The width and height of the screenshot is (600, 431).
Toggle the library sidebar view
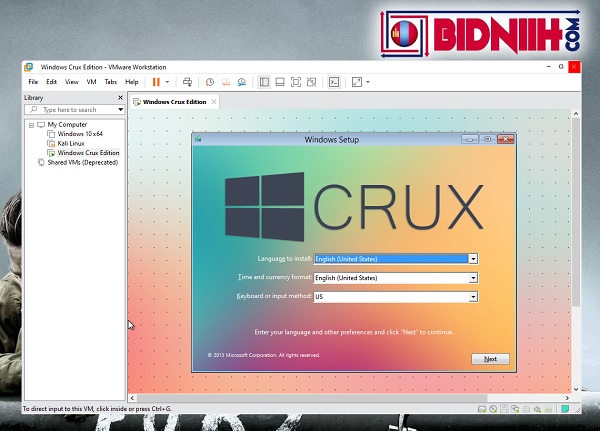[x=264, y=82]
